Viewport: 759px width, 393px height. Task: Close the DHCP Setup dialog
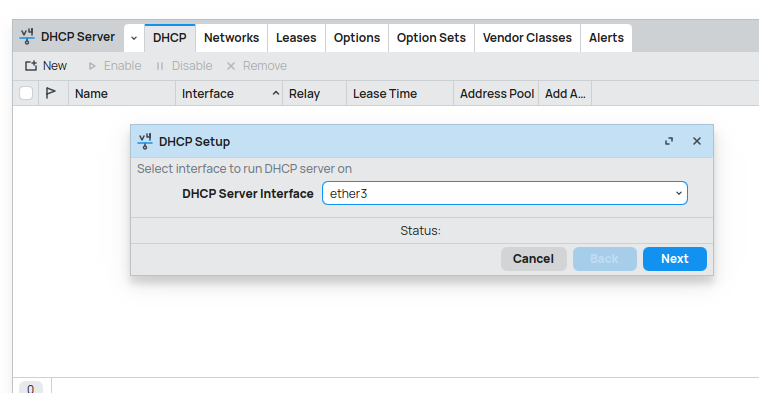coord(697,141)
